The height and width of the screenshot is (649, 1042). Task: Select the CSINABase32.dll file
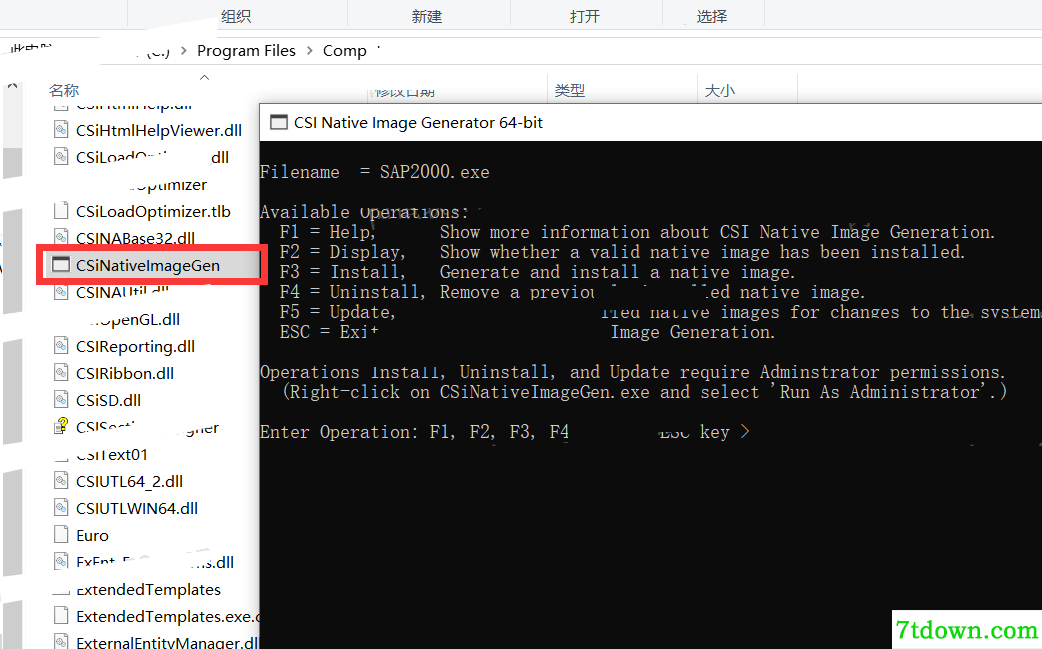pyautogui.click(x=136, y=238)
